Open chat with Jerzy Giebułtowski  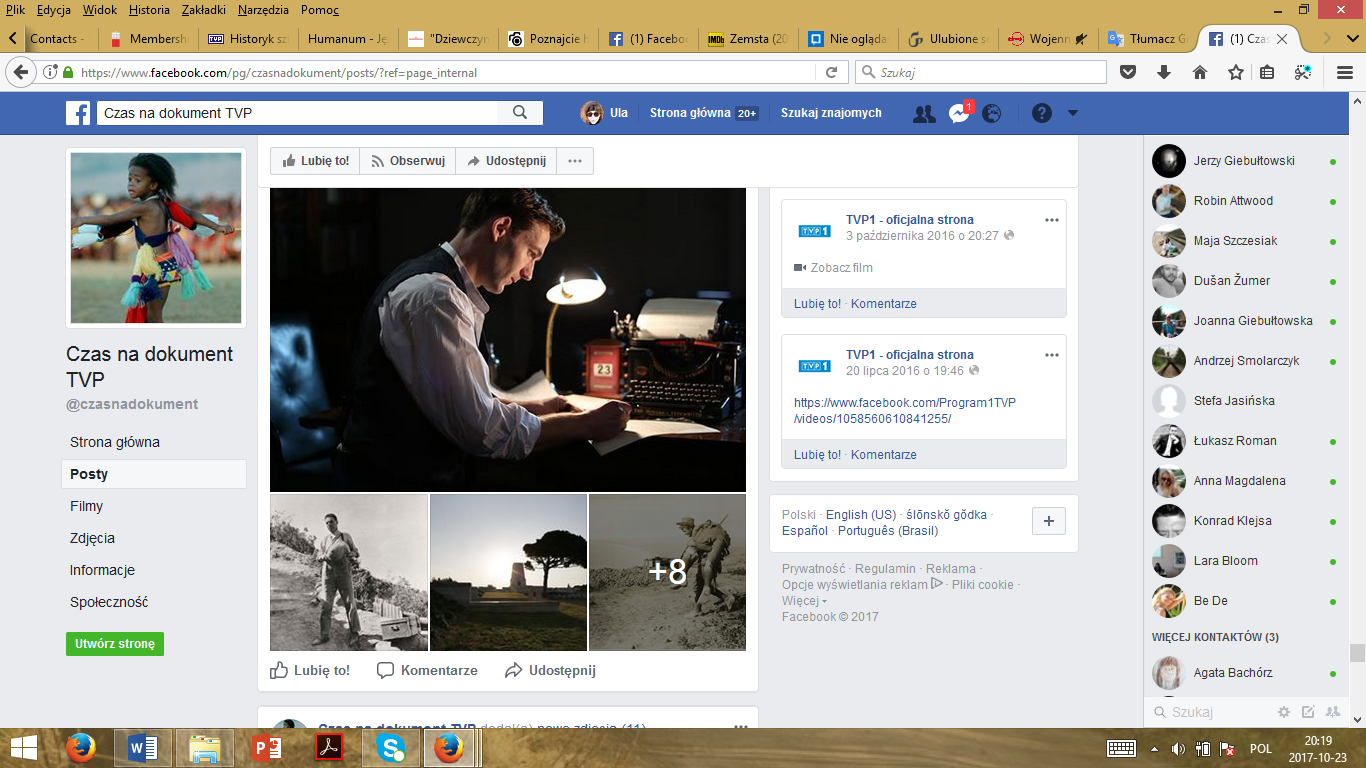coord(1245,160)
